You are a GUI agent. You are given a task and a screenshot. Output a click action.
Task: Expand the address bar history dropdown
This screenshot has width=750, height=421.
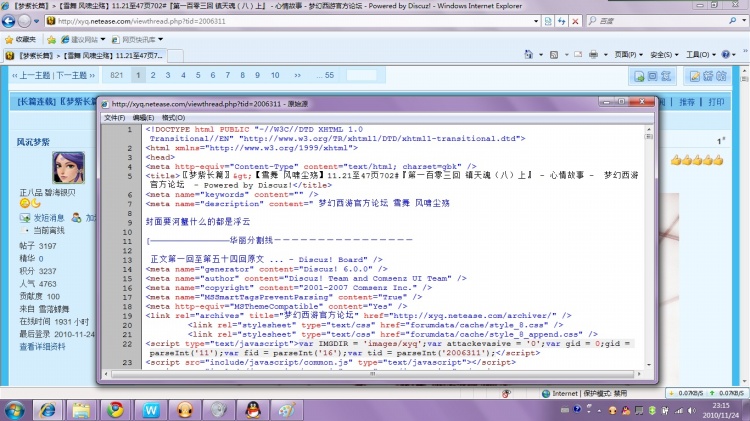(x=536, y=21)
